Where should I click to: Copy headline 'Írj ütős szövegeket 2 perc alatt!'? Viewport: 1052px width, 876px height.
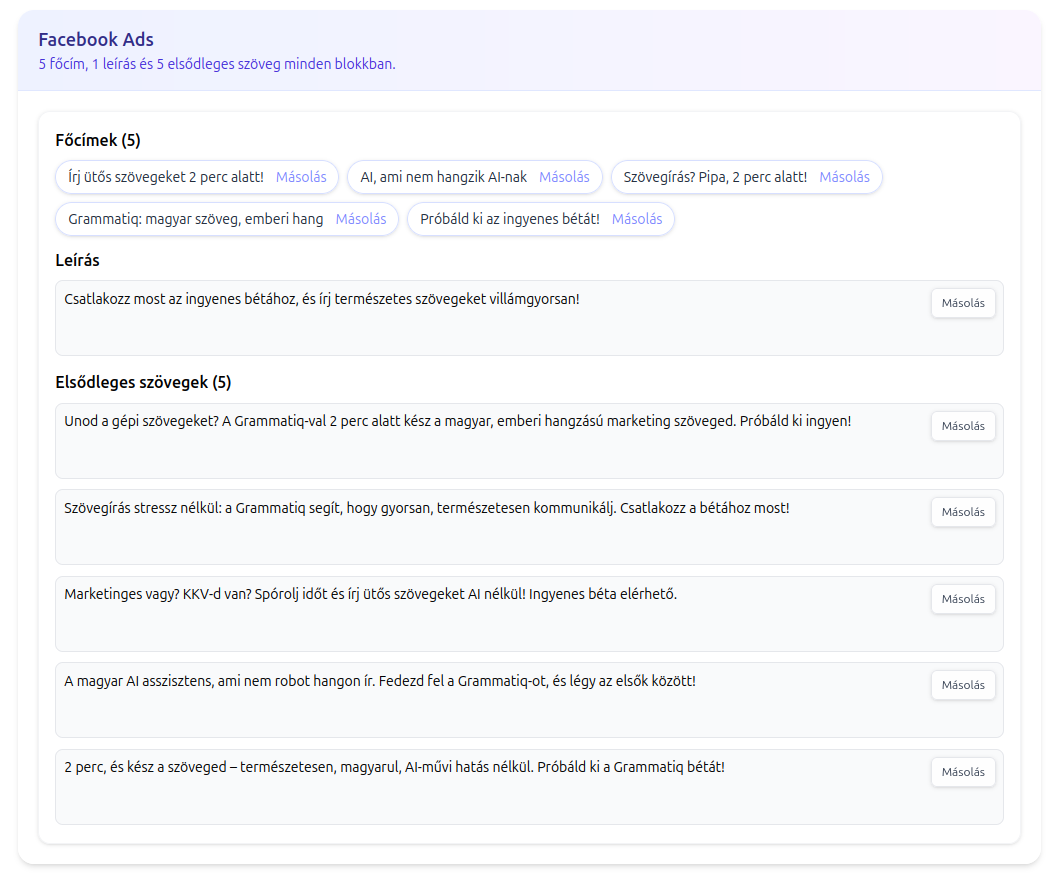coord(301,177)
